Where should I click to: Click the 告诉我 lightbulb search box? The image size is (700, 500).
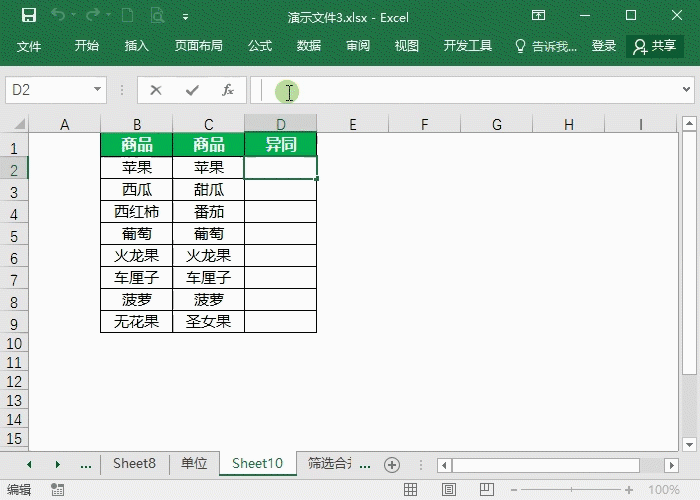click(546, 46)
